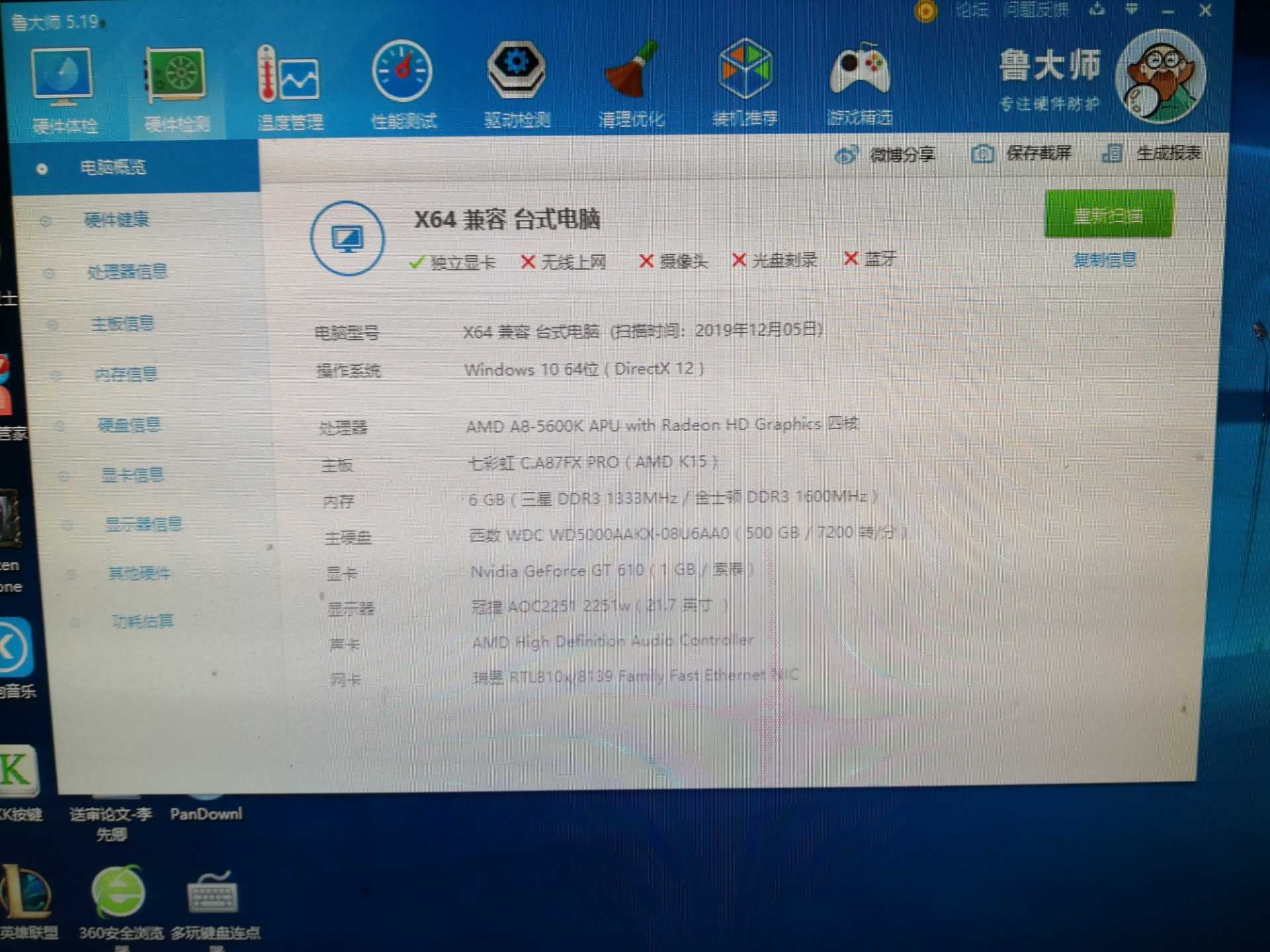Open 驱动检测 driver detection

coord(517,85)
